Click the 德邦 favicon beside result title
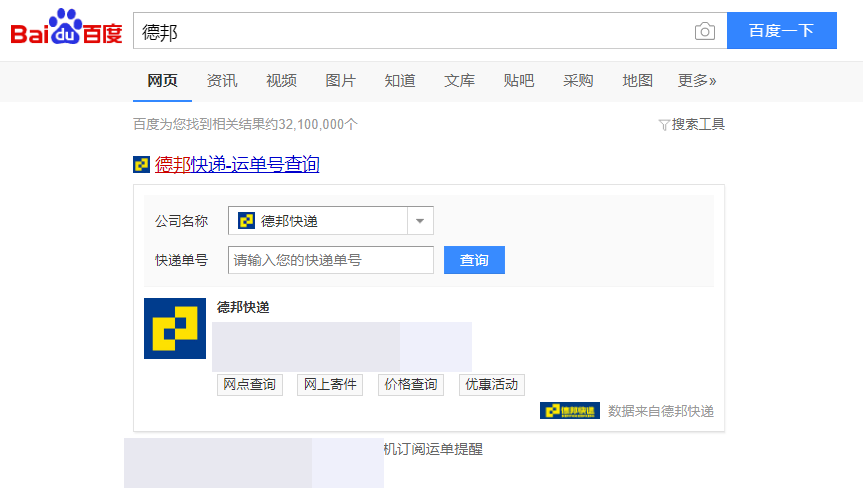 point(141,165)
